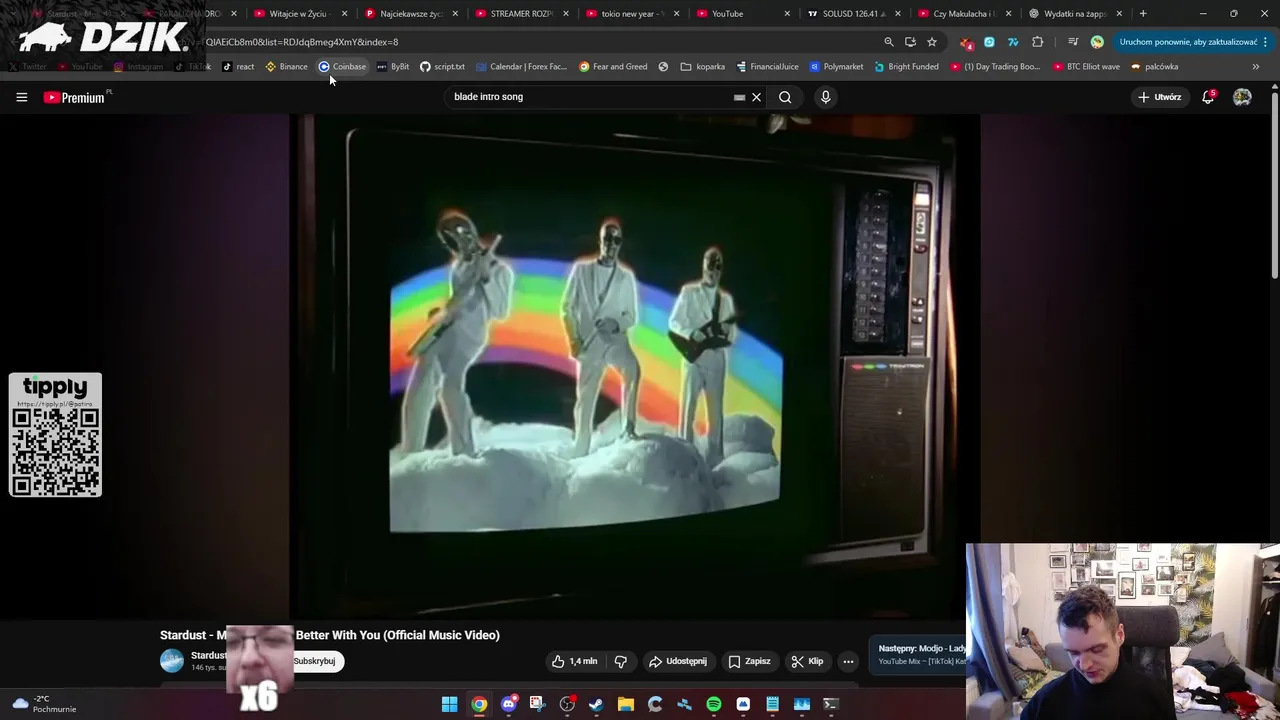
Task: Start voice search with the microphone icon
Action: click(825, 97)
